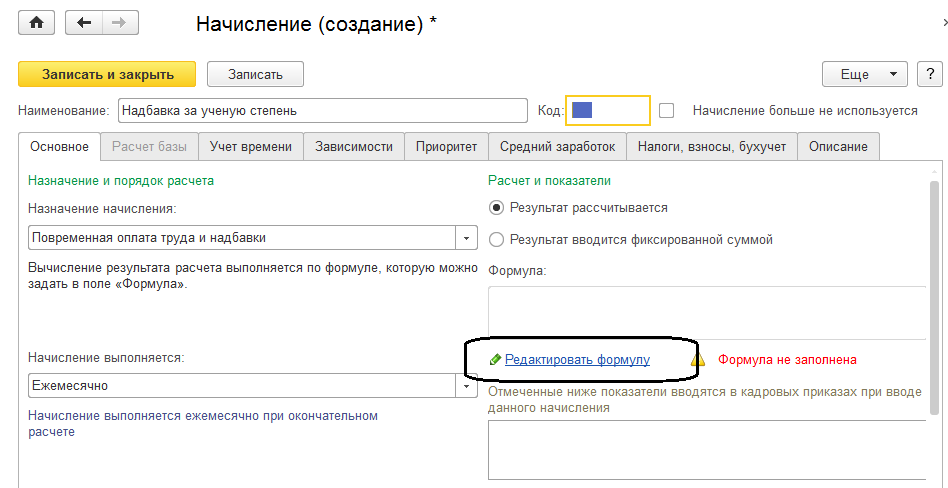Click the yellow warning triangle icon

click(698, 360)
